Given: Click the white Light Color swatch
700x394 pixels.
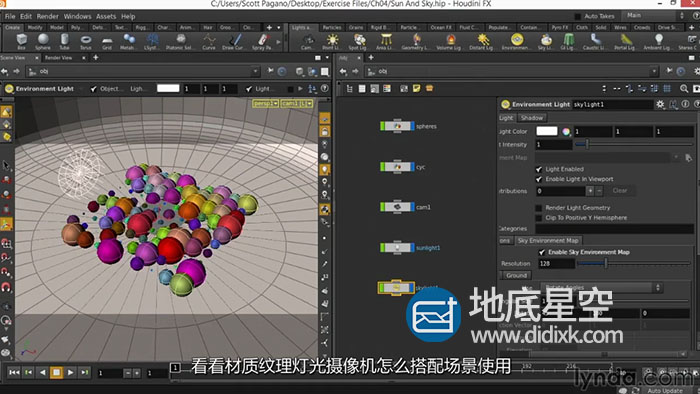Looking at the screenshot, I should point(546,131).
